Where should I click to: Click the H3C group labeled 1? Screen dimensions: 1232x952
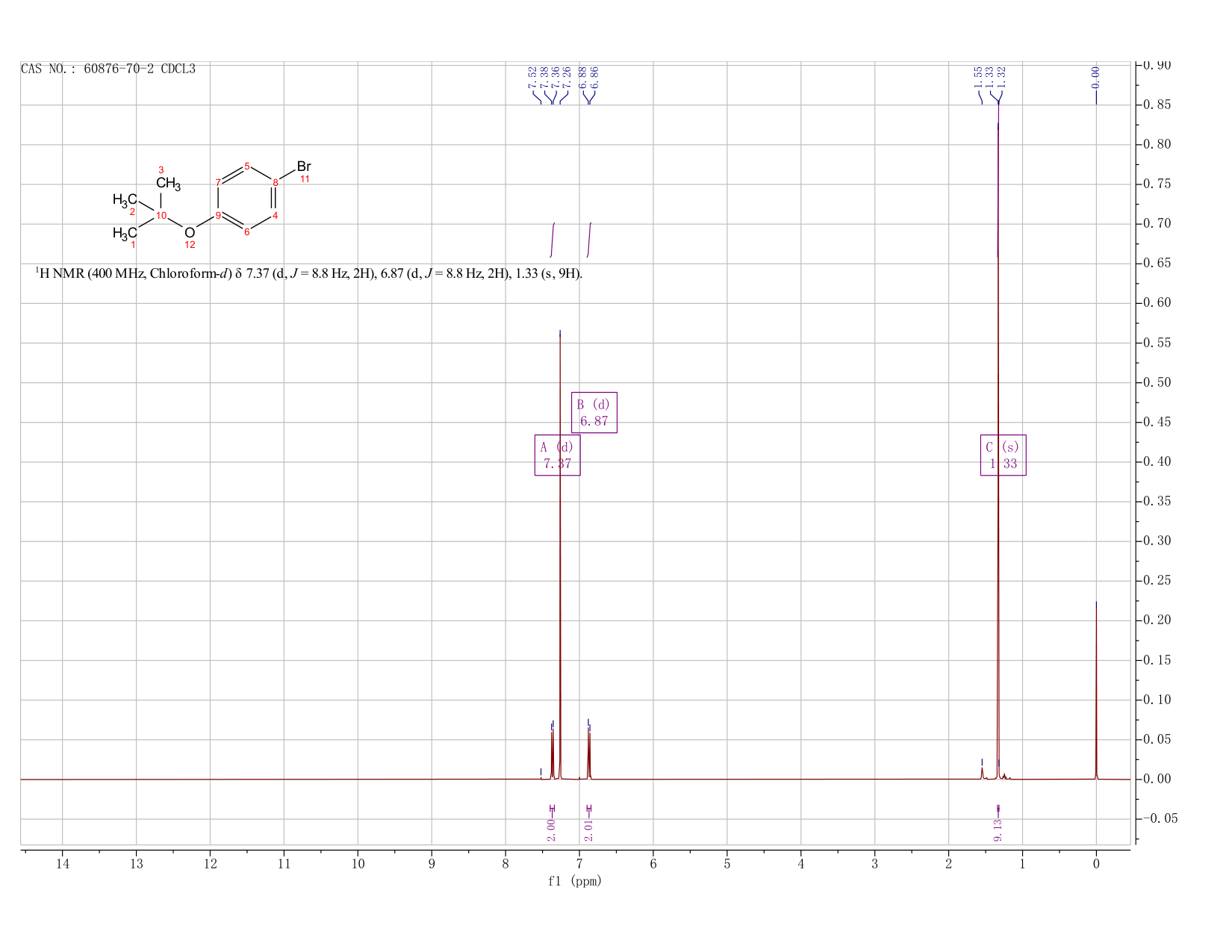pos(125,234)
